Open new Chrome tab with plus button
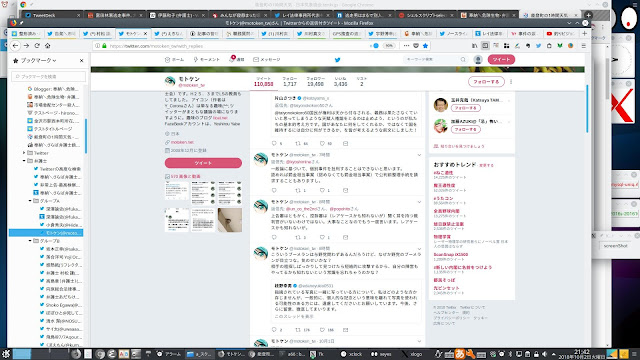This screenshot has height=360, width=640. (x=588, y=15)
